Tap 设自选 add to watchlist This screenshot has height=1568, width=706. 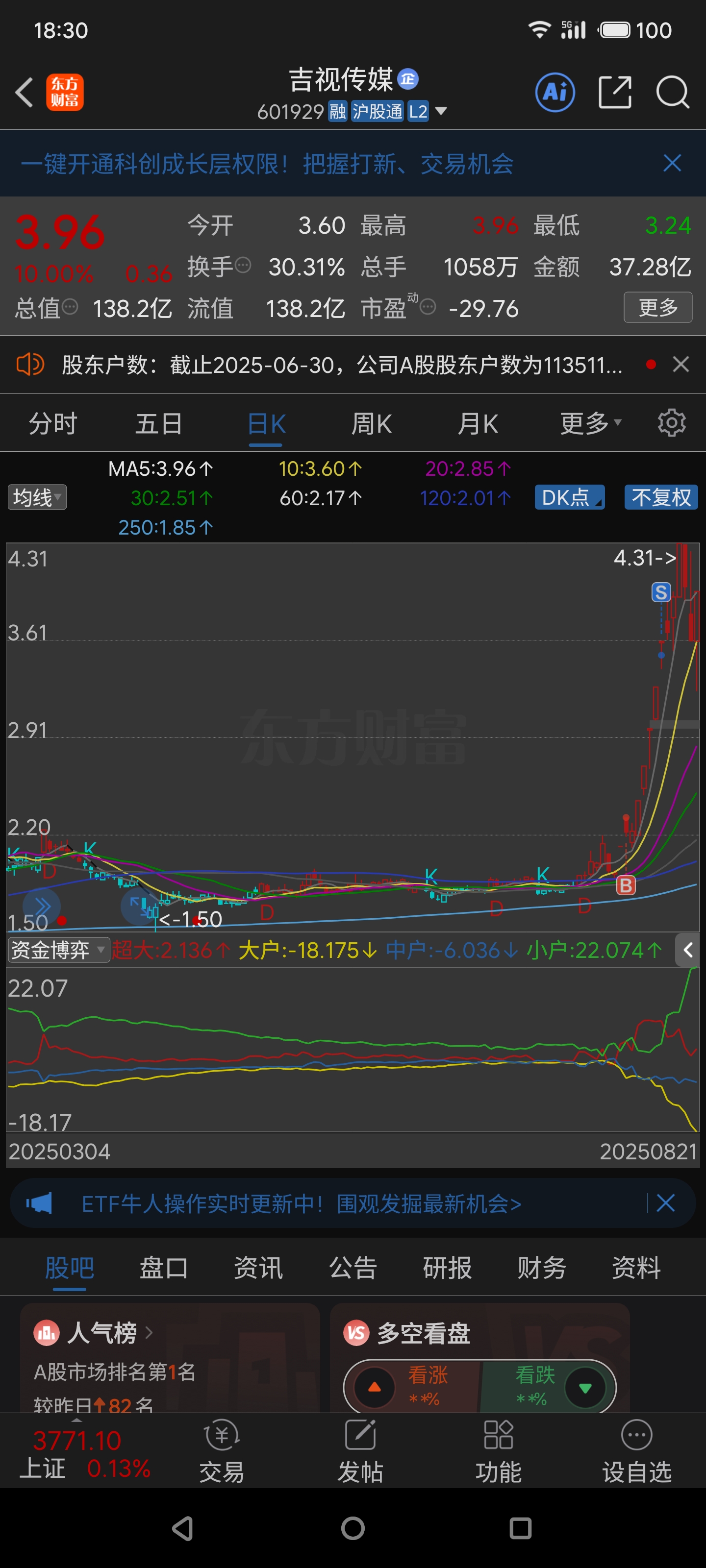[636, 1452]
